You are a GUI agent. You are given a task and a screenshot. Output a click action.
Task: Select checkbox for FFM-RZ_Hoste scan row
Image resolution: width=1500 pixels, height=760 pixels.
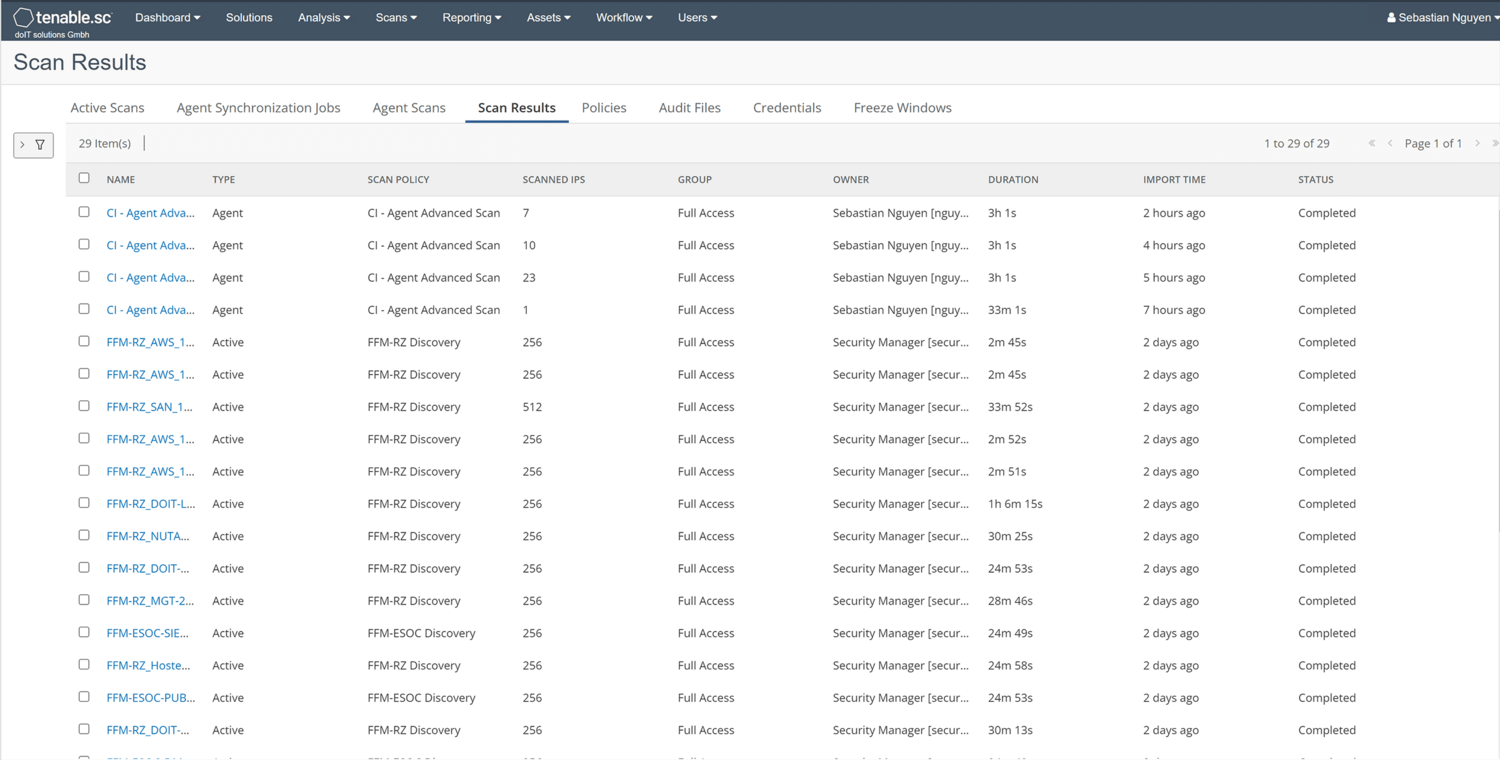pyautogui.click(x=84, y=665)
